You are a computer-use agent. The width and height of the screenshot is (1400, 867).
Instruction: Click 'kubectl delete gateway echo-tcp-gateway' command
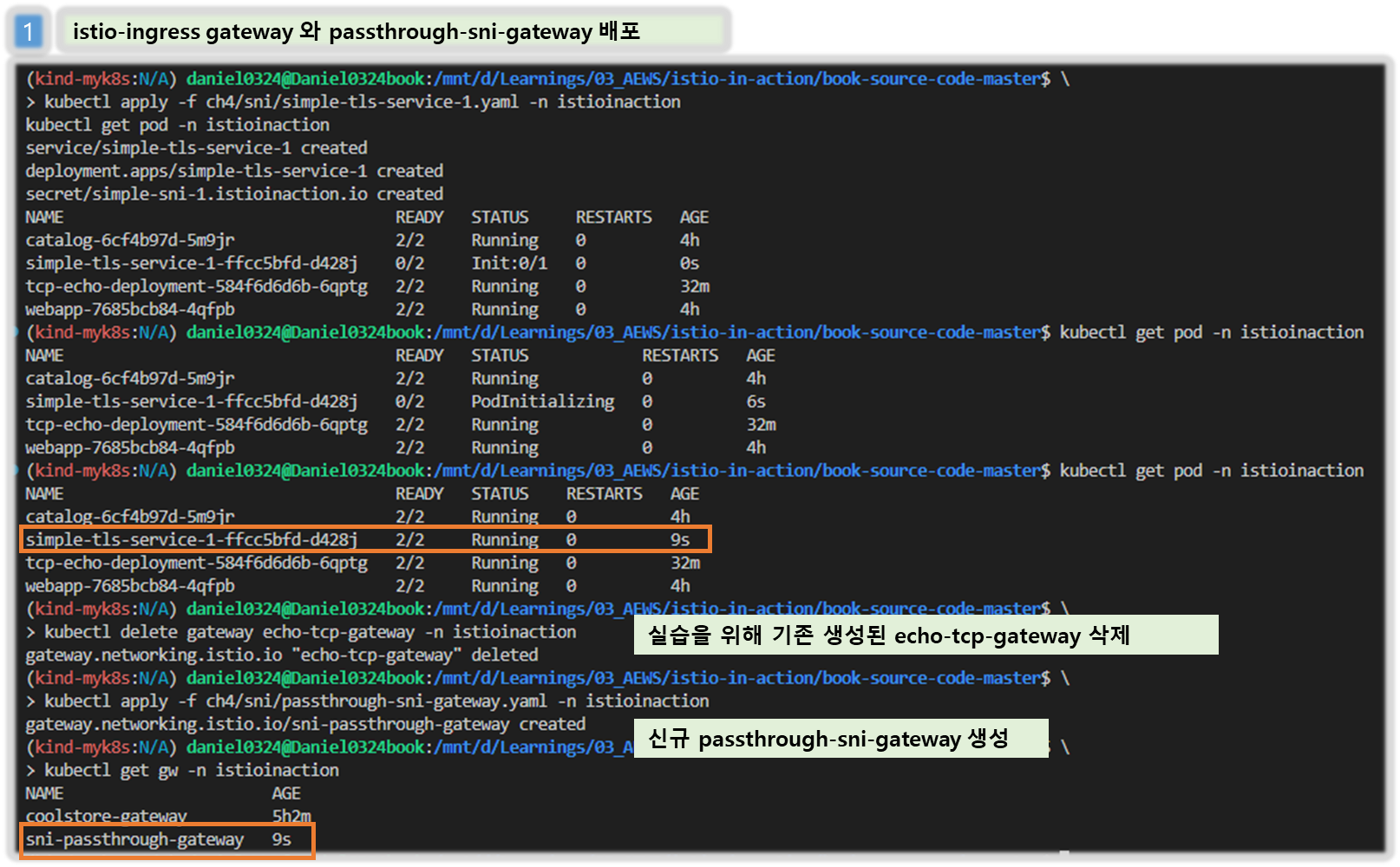click(301, 632)
